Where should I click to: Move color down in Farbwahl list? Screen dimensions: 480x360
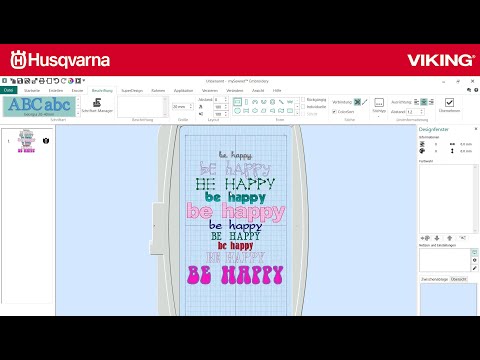tap(437, 238)
